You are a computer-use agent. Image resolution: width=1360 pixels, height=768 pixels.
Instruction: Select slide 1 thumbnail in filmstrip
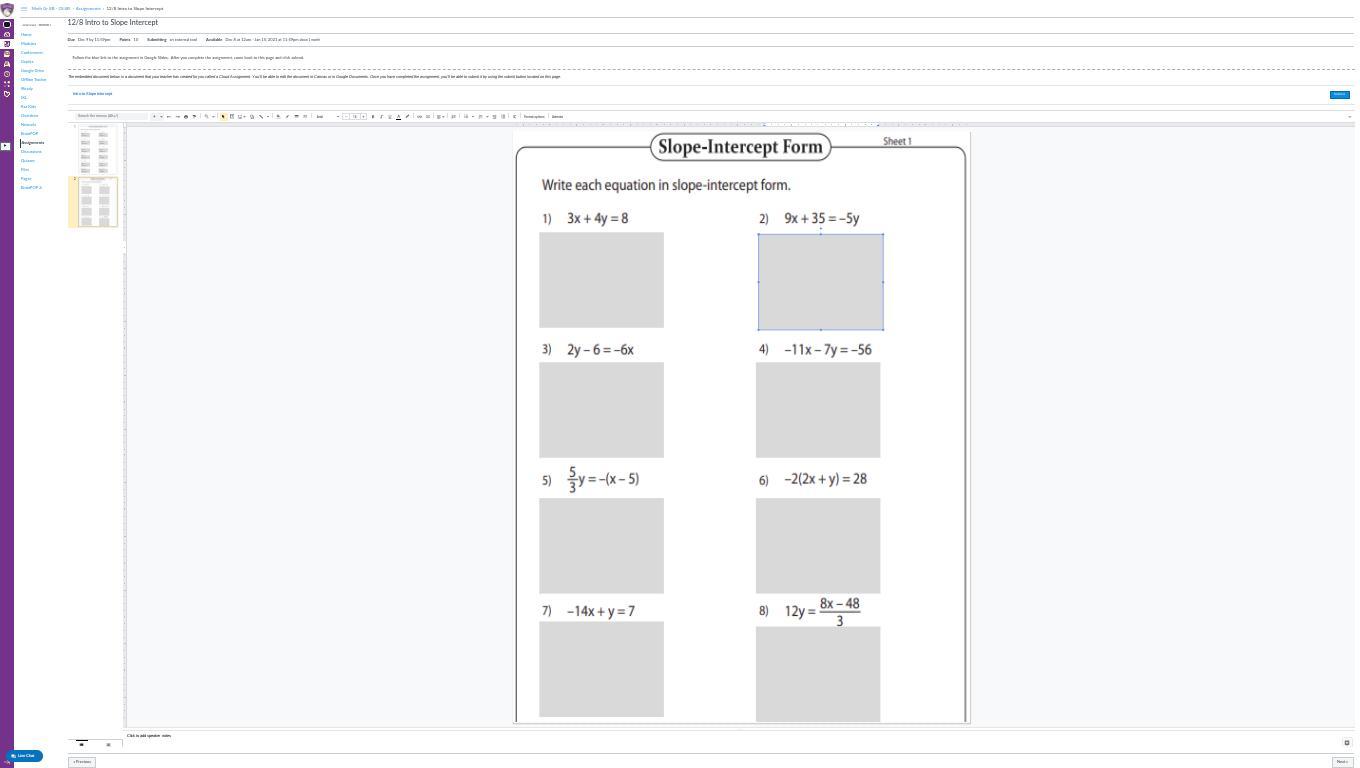97,149
